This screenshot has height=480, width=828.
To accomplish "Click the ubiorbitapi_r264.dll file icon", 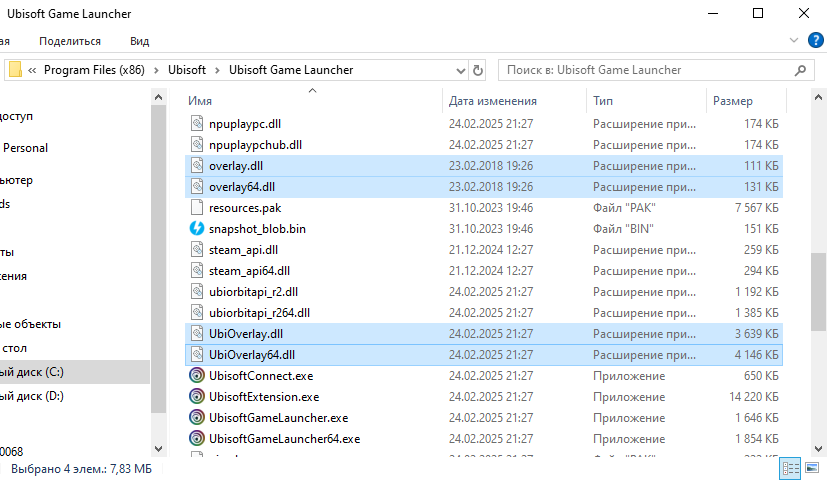I will [x=197, y=313].
